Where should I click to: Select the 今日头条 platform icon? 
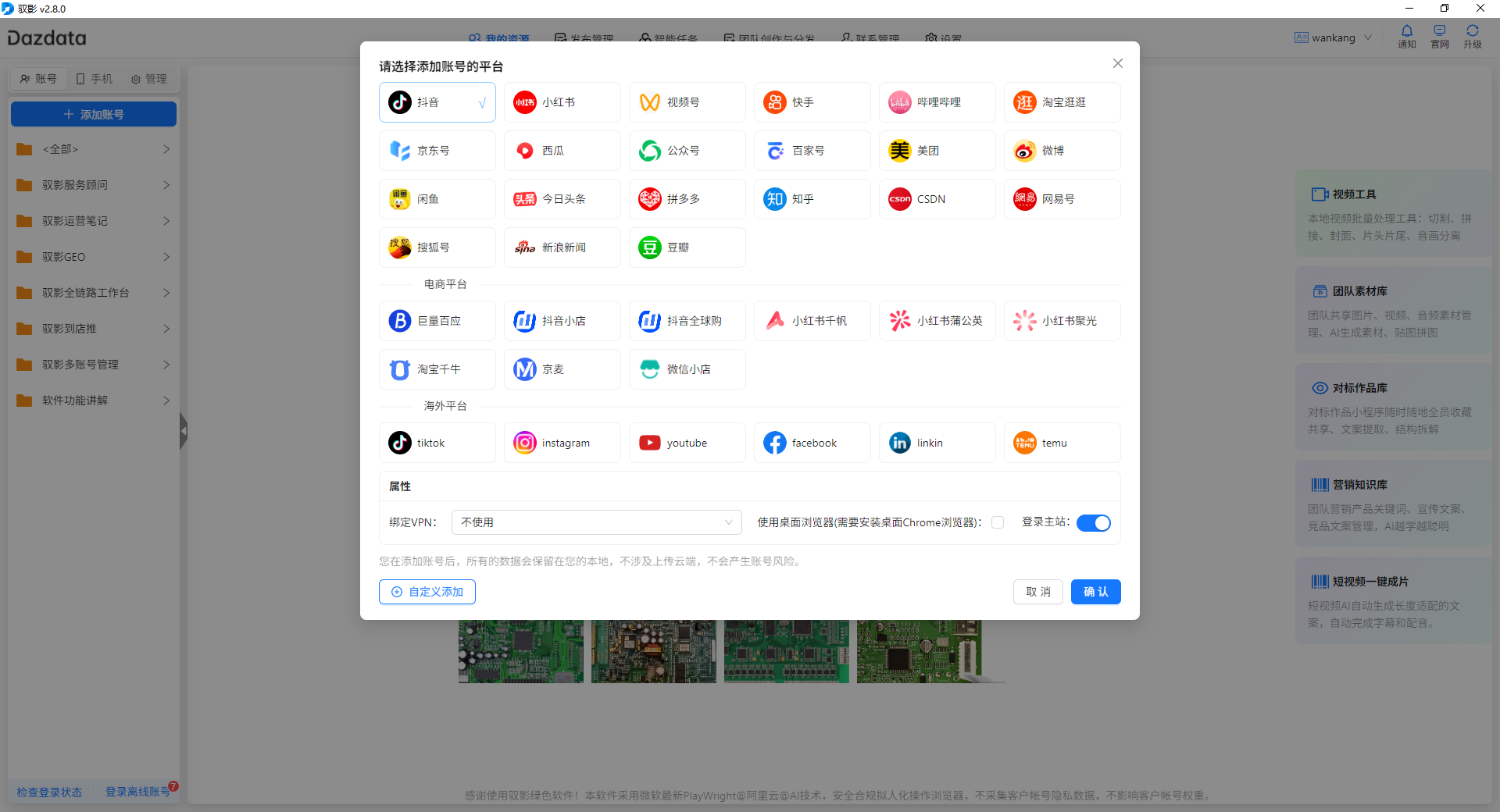coord(525,199)
